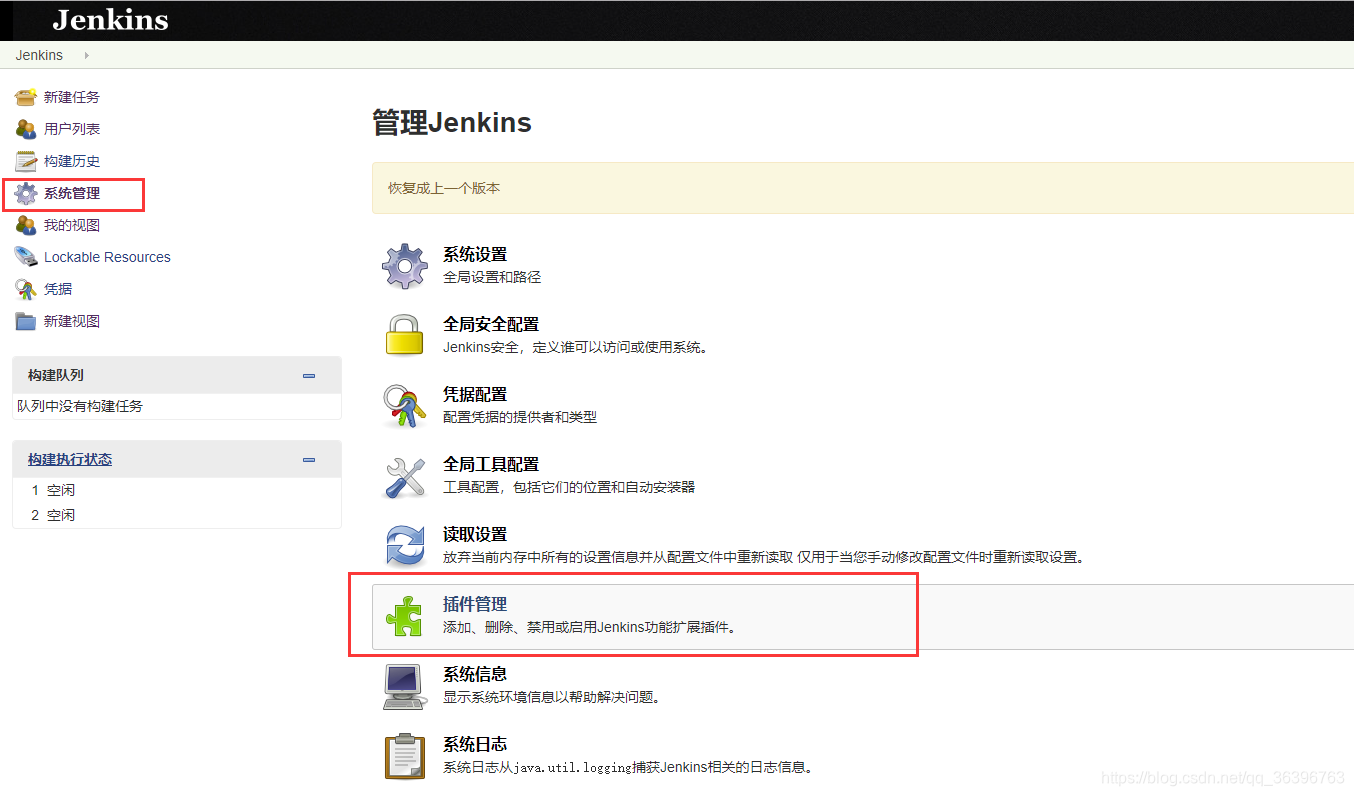This screenshot has width=1354, height=796.
Task: Open 插件管理 heading link
Action: pyautogui.click(x=475, y=605)
